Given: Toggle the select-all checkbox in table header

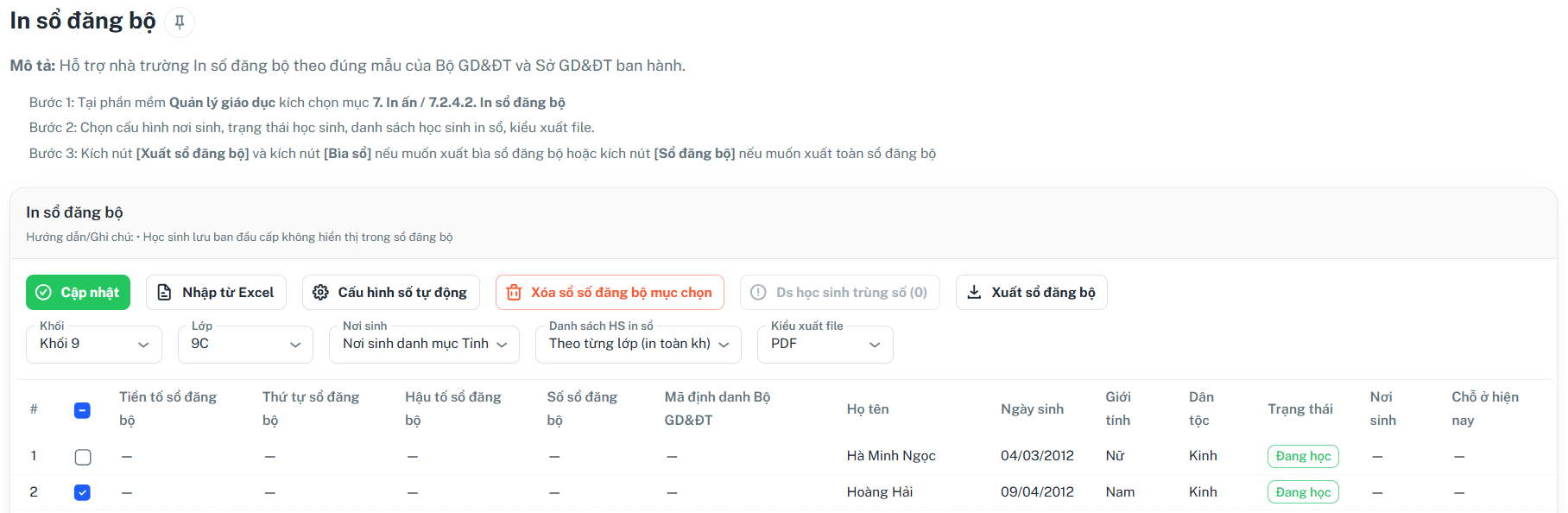Looking at the screenshot, I should point(82,410).
